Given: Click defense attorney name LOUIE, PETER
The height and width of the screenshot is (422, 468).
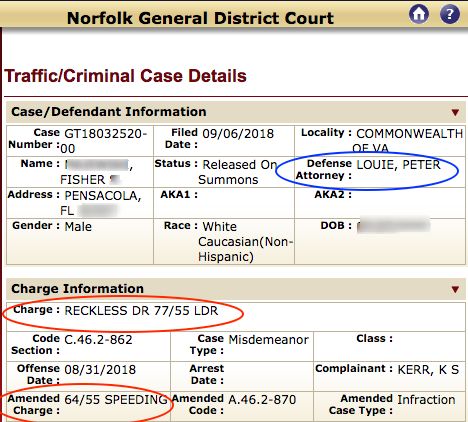Looking at the screenshot, I should point(398,165).
